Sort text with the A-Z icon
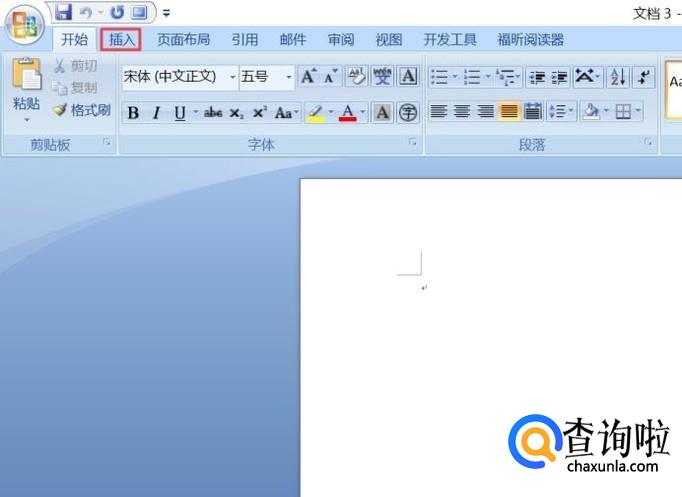 point(618,77)
